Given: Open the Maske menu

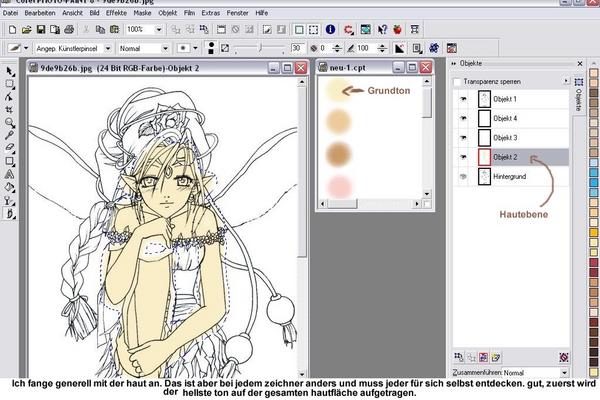Looking at the screenshot, I should [142, 13].
